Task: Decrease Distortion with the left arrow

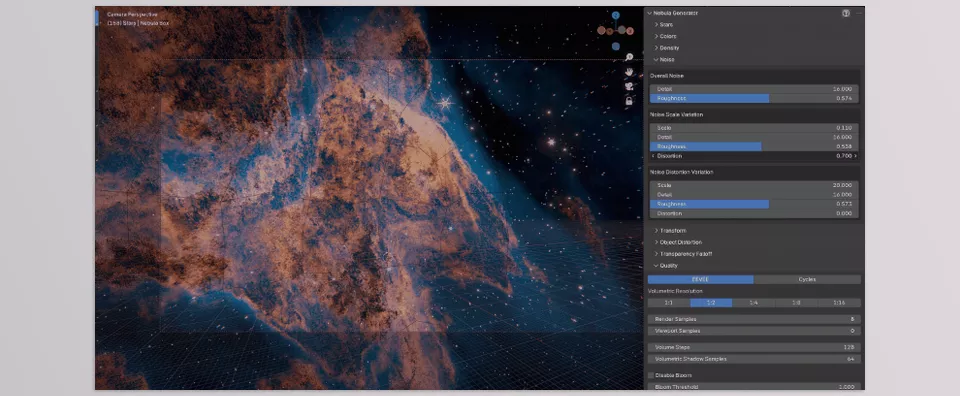Action: point(653,156)
